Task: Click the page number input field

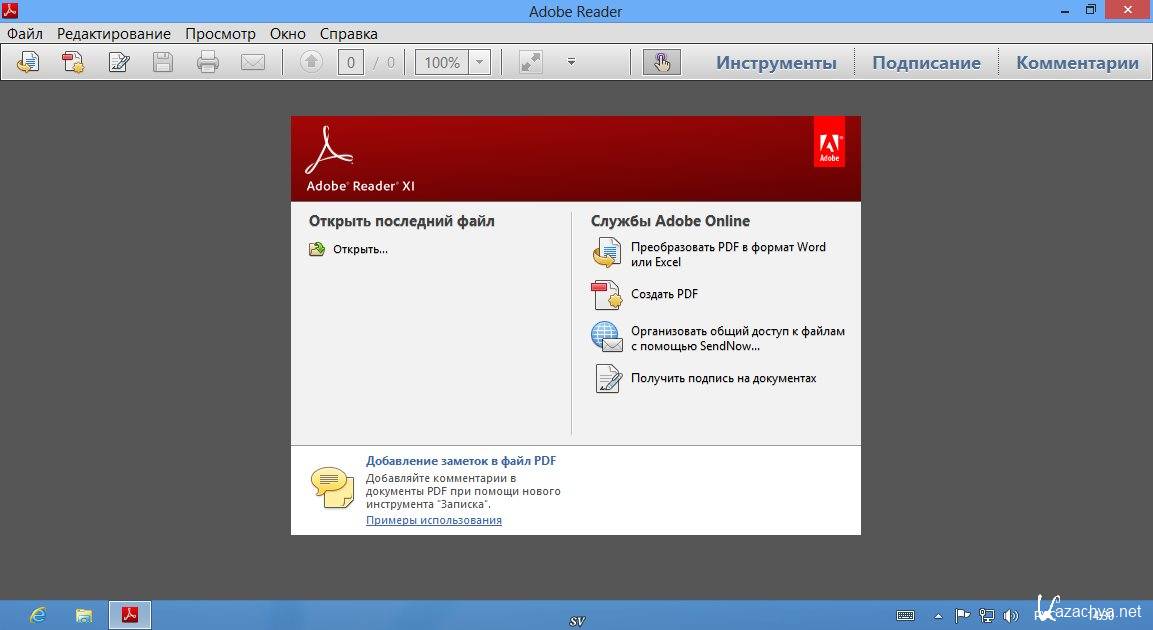Action: tap(350, 62)
